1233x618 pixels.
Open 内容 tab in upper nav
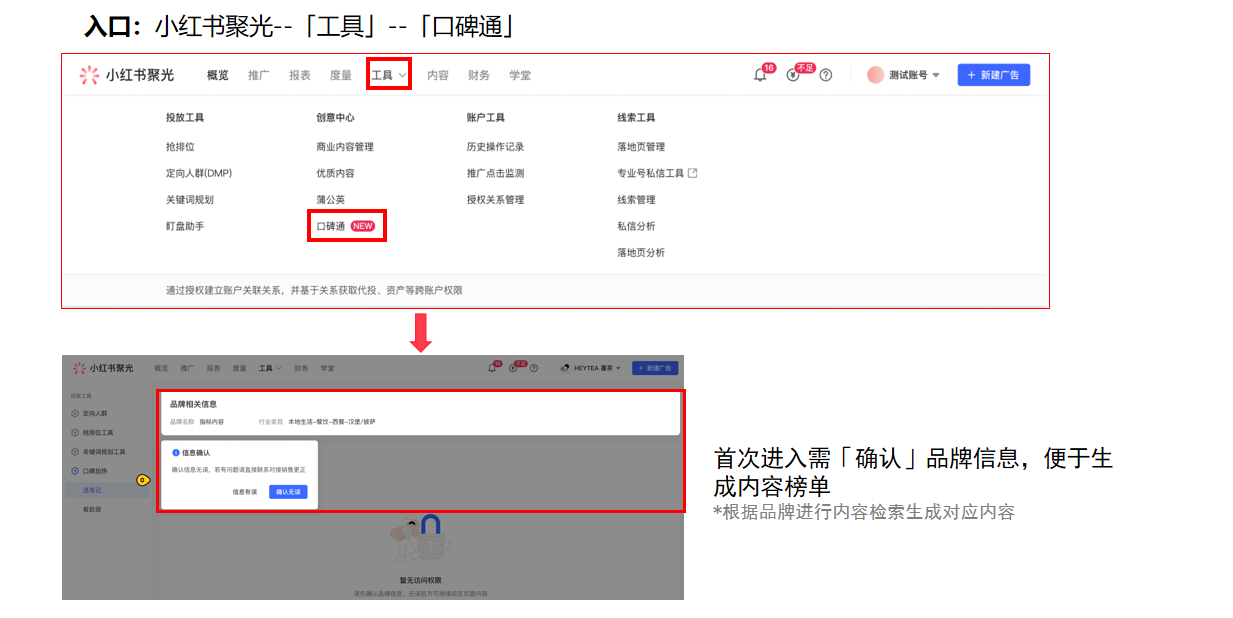pyautogui.click(x=438, y=75)
